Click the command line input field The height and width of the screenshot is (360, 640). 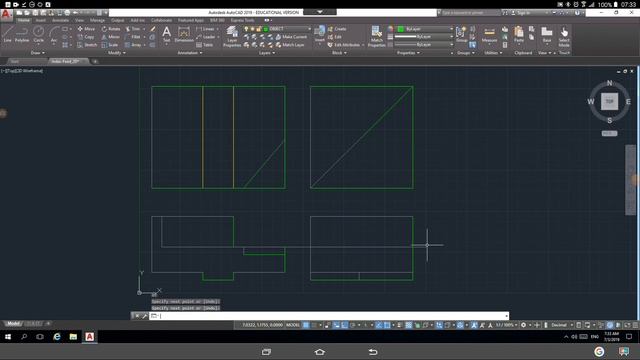point(329,316)
